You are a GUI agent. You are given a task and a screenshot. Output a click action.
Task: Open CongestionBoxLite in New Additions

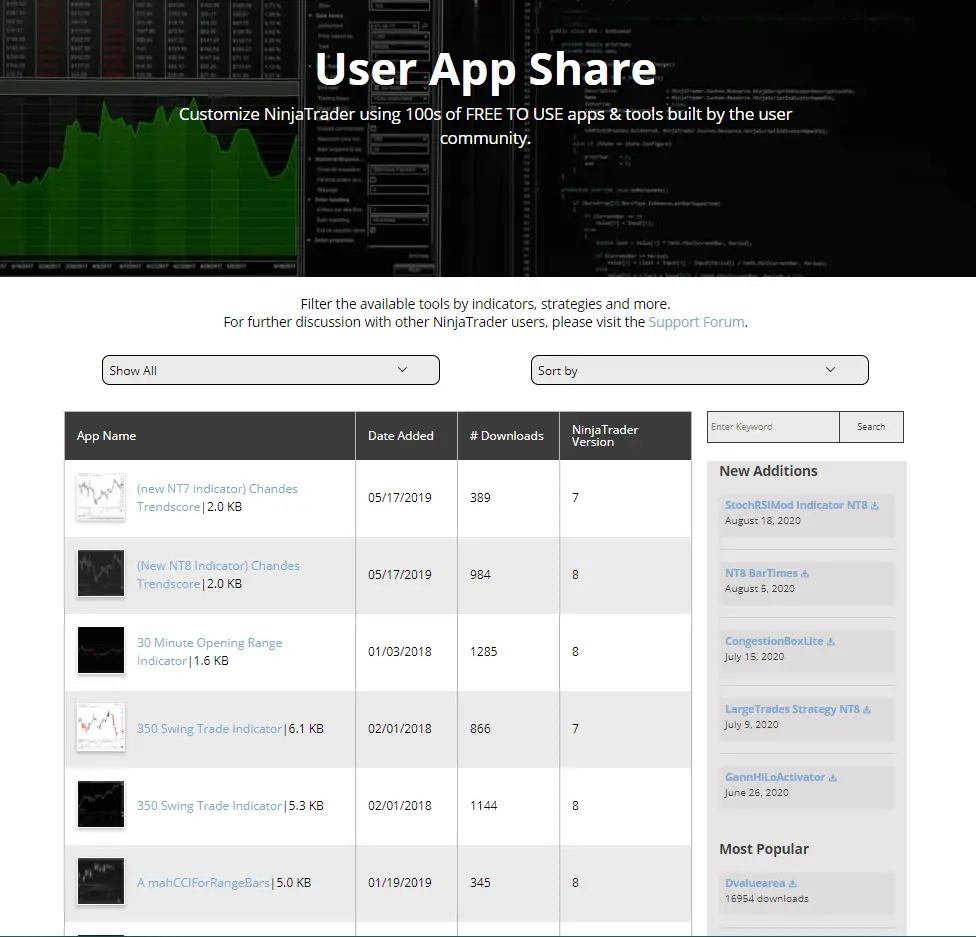click(x=774, y=641)
